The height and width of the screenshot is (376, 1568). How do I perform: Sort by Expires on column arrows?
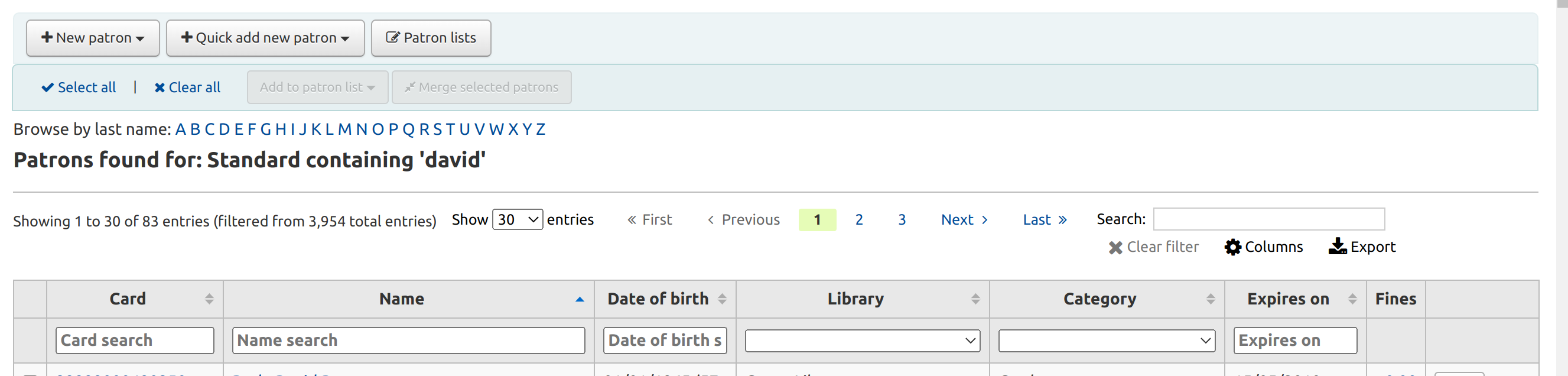tap(1352, 299)
